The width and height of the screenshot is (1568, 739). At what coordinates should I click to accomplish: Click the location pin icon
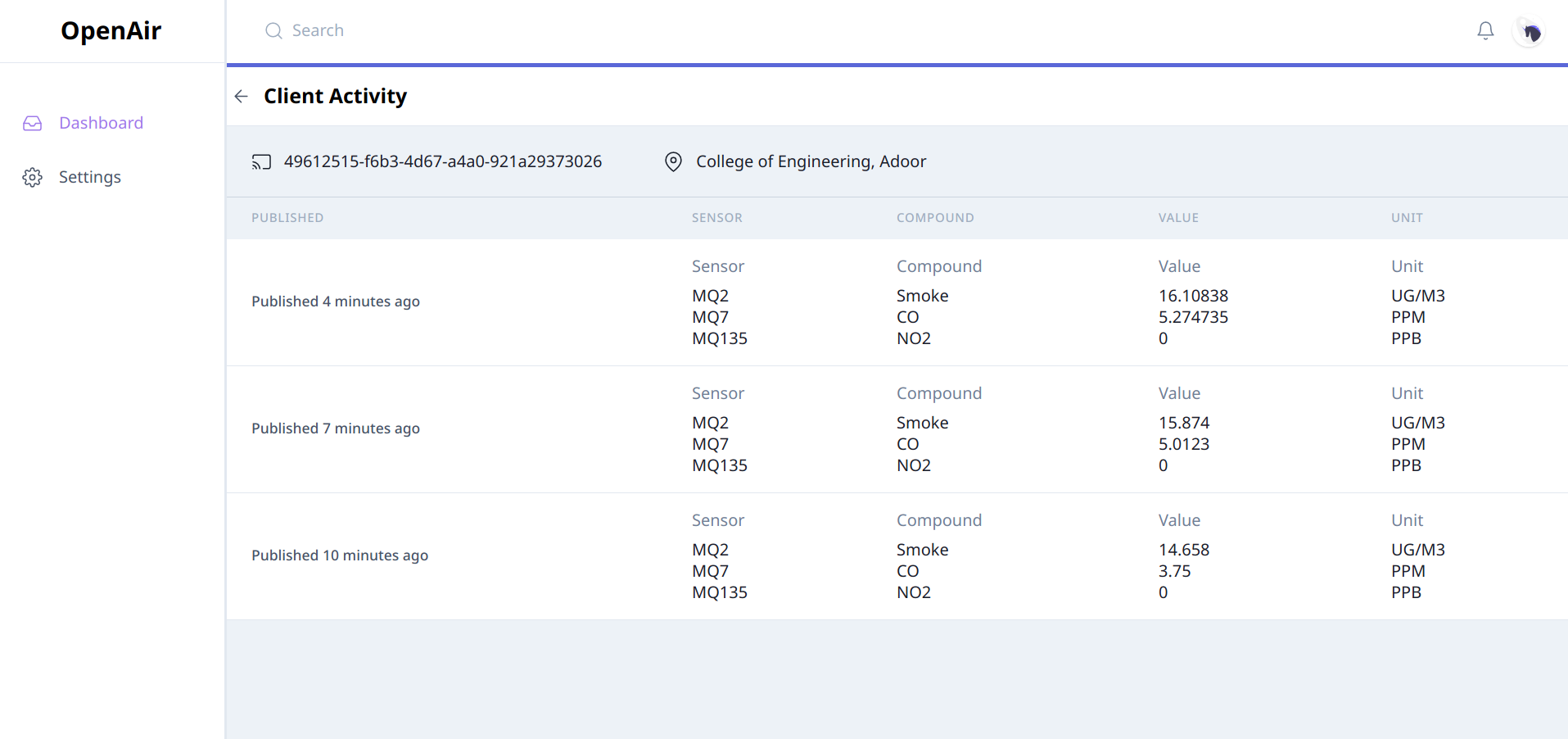click(673, 161)
